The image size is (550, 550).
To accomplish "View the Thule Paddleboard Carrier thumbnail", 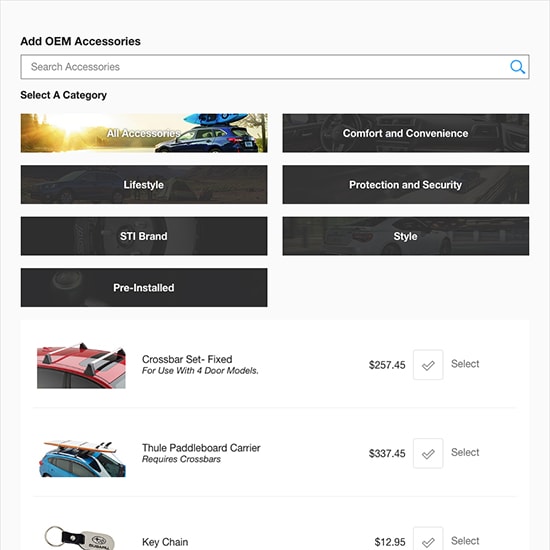I will [x=82, y=459].
